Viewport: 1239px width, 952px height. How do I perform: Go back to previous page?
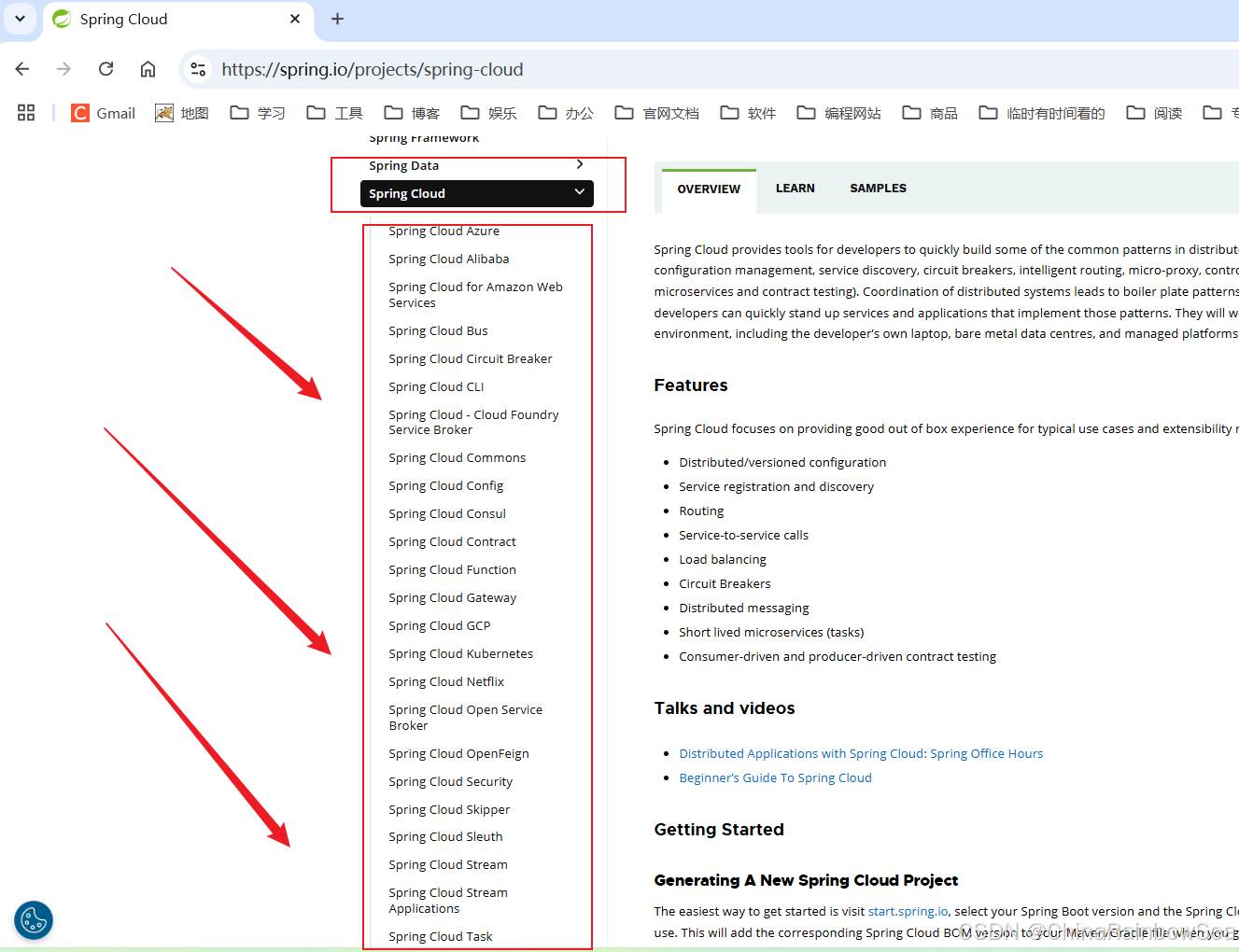[22, 69]
